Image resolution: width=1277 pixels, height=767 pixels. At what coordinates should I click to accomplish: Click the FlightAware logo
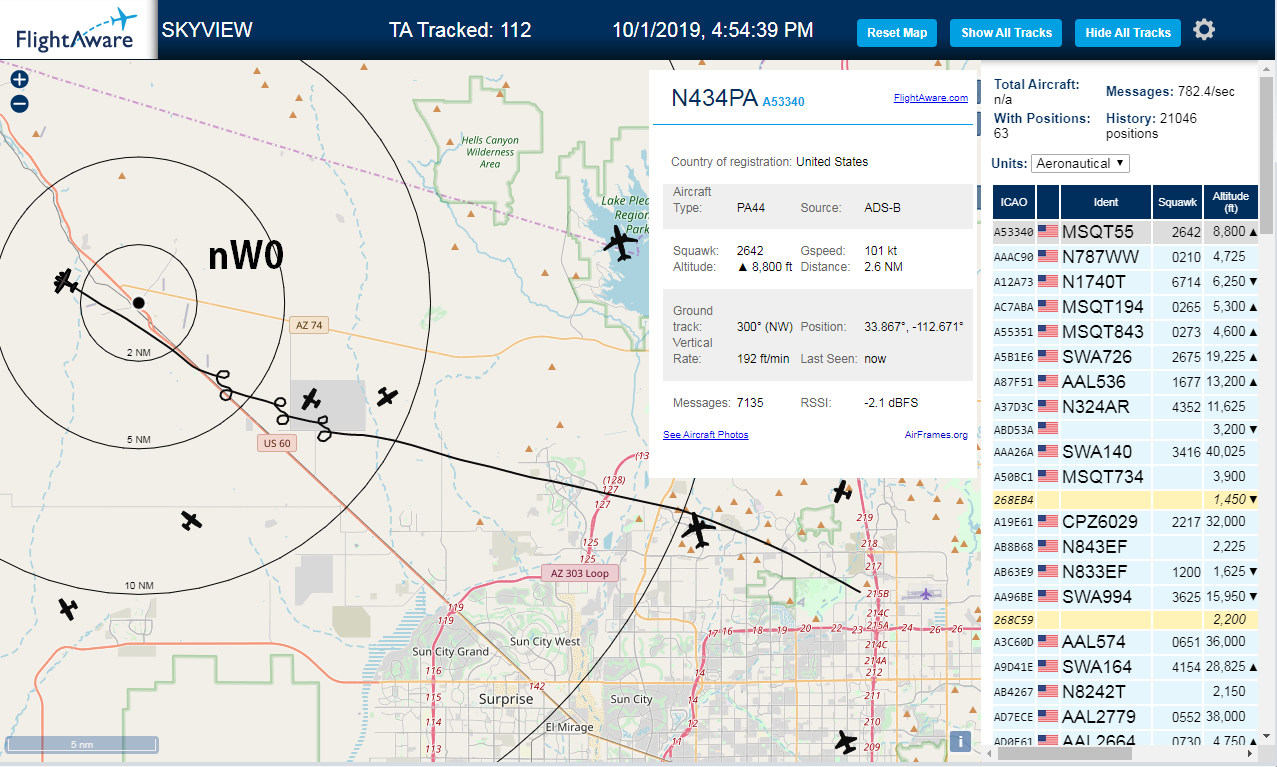(x=77, y=30)
